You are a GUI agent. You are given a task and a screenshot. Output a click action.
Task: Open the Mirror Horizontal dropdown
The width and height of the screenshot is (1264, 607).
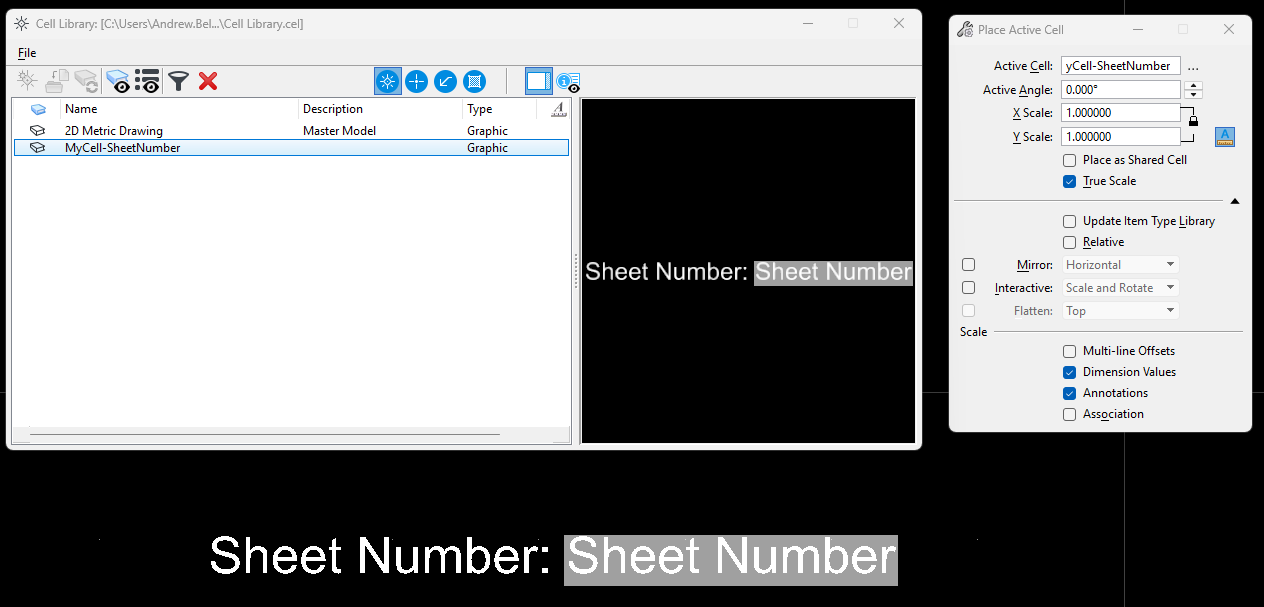(1120, 265)
